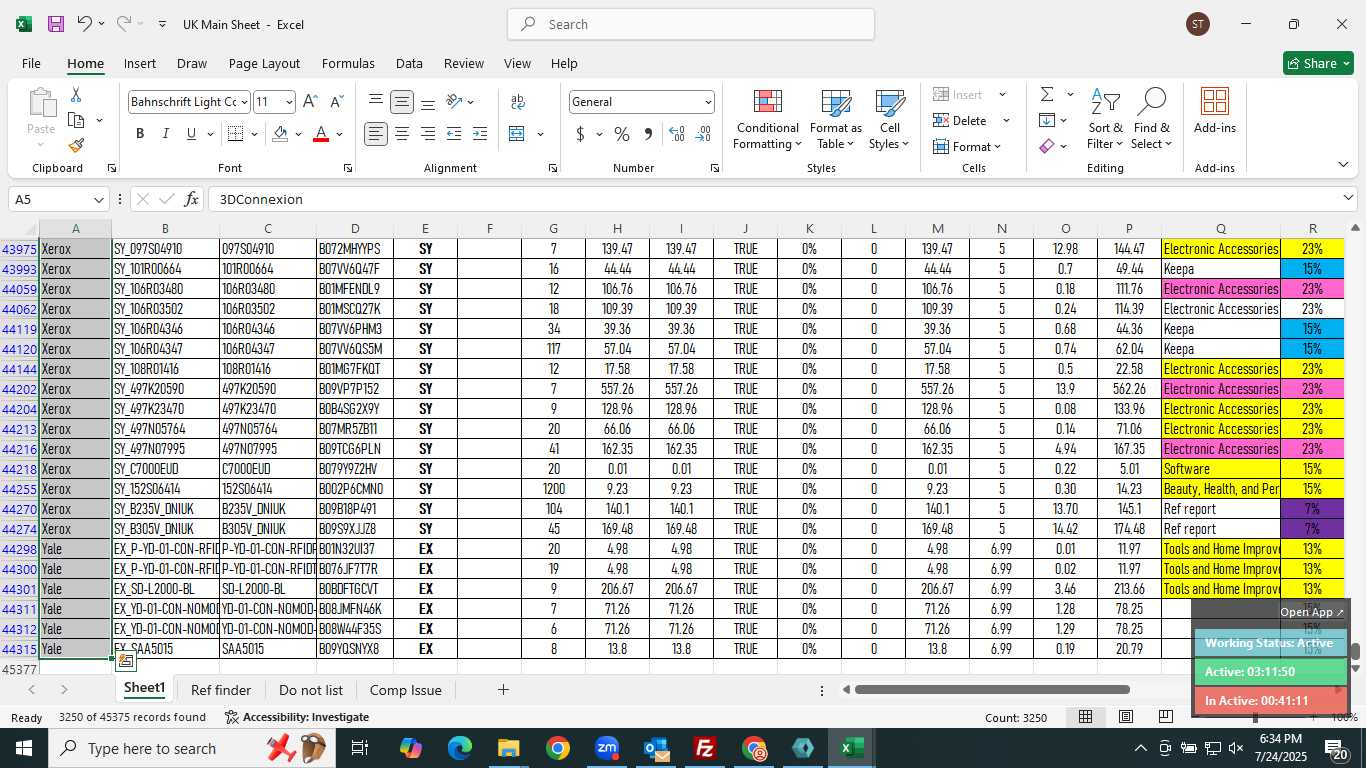
Task: Click Accessibility: Investigate in status bar
Action: coord(297,717)
